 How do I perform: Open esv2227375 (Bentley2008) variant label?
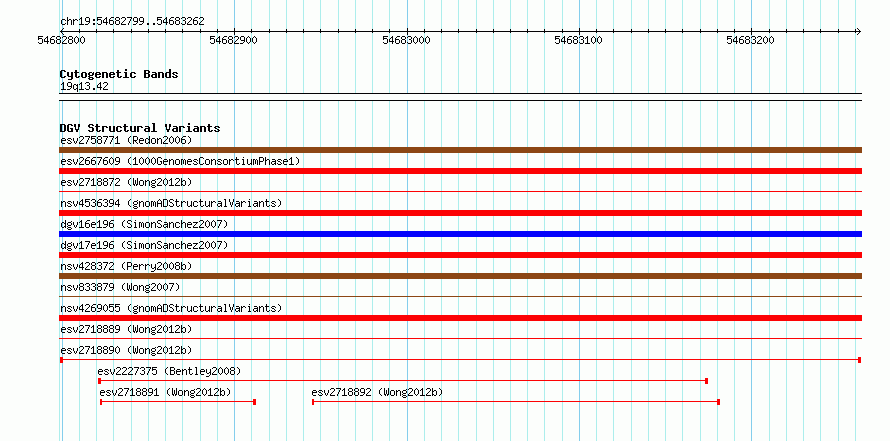click(x=169, y=371)
